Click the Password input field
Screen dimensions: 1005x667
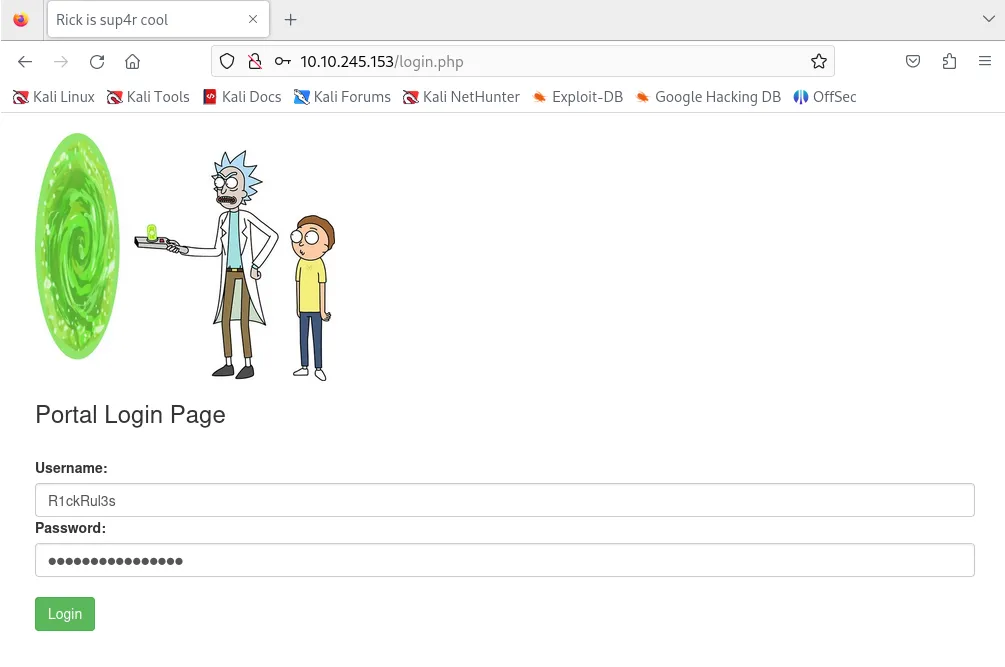point(505,561)
